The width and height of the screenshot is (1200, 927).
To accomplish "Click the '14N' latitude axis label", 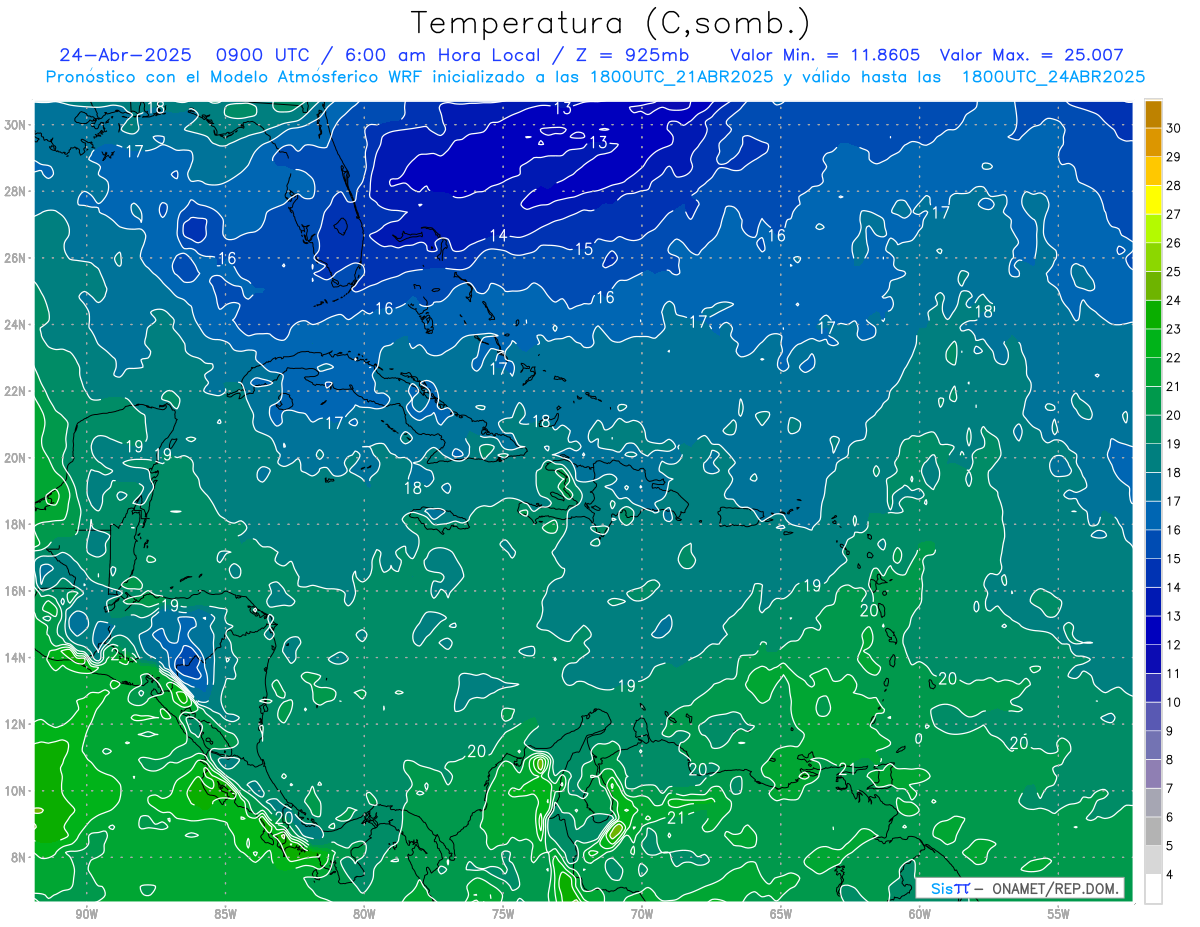I will point(16,657).
